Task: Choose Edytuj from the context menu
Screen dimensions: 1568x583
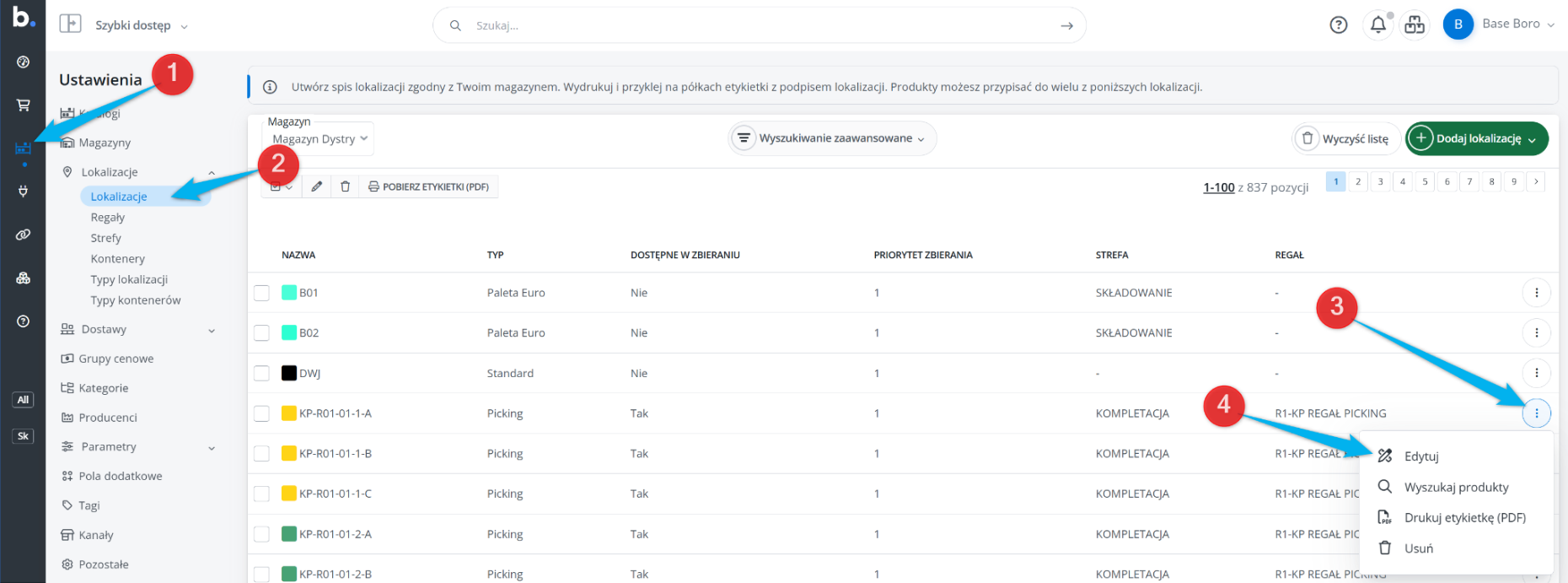Action: point(1420,456)
